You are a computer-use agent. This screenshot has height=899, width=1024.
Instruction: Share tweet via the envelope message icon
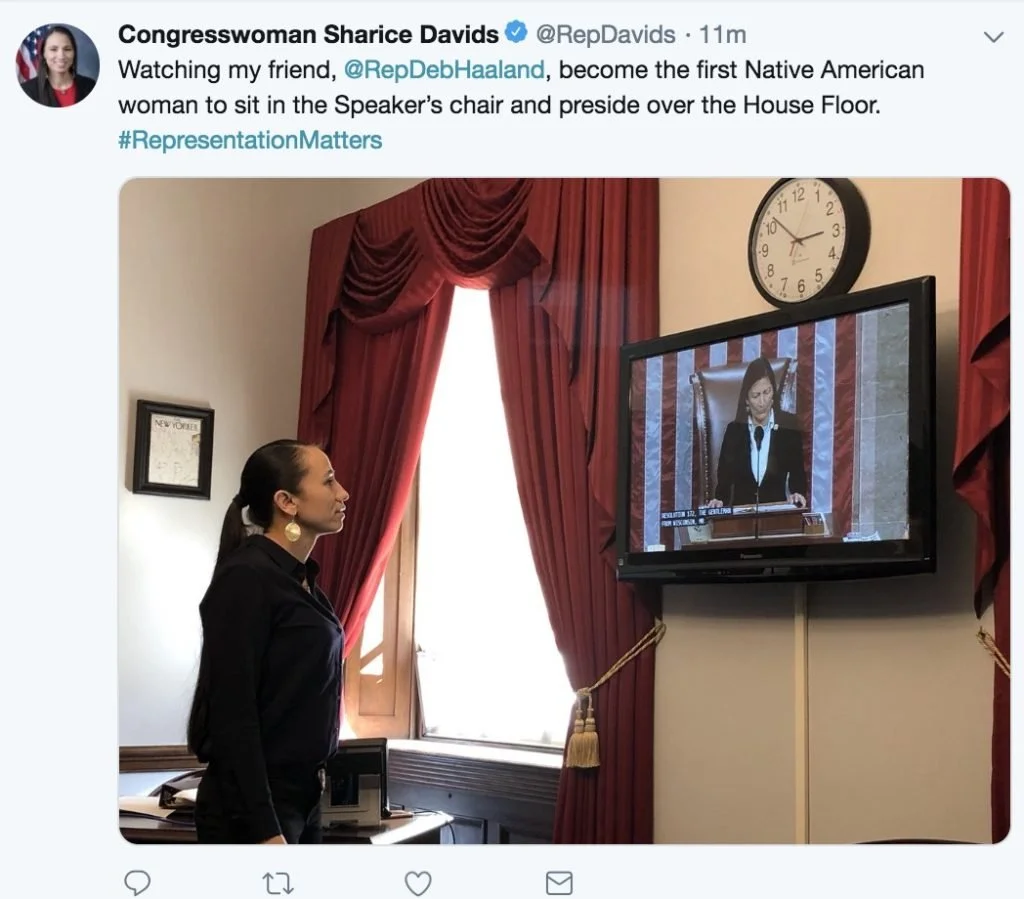(559, 883)
